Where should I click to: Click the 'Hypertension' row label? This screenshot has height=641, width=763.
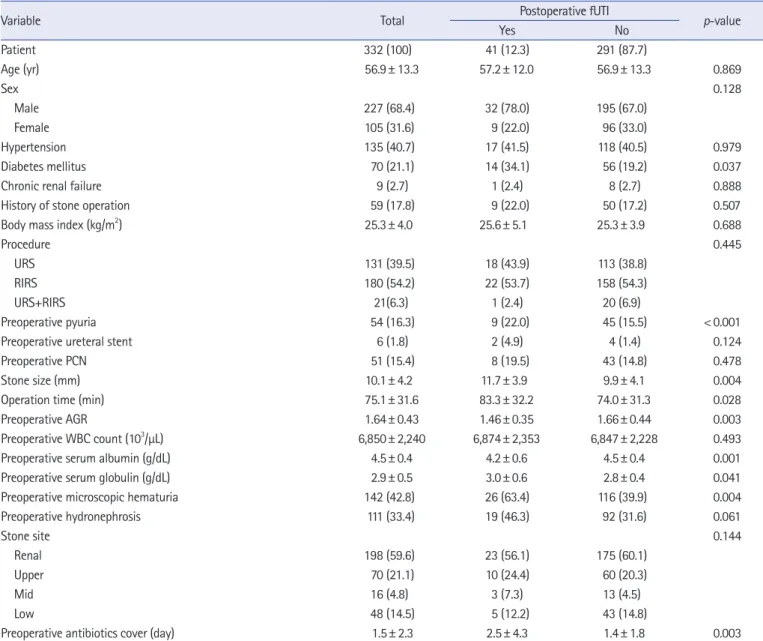click(34, 147)
